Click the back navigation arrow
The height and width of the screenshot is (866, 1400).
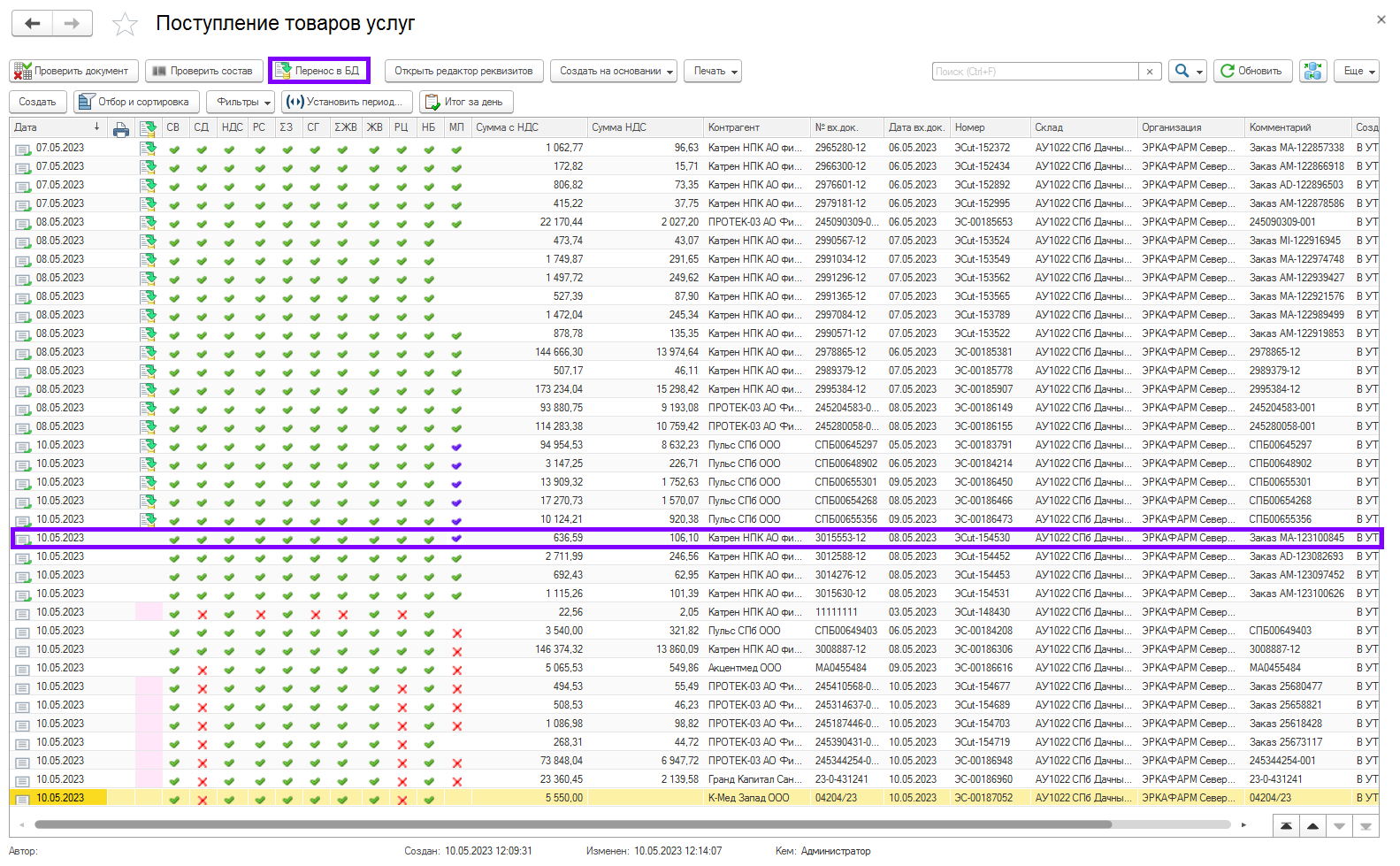(33, 24)
